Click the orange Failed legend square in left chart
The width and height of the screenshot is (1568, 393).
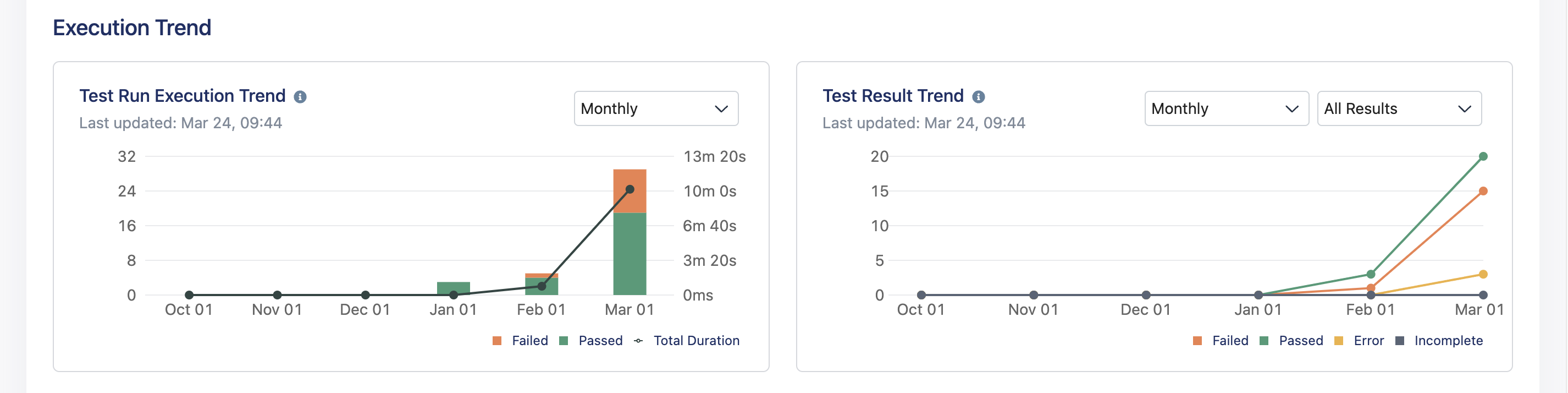click(x=498, y=341)
